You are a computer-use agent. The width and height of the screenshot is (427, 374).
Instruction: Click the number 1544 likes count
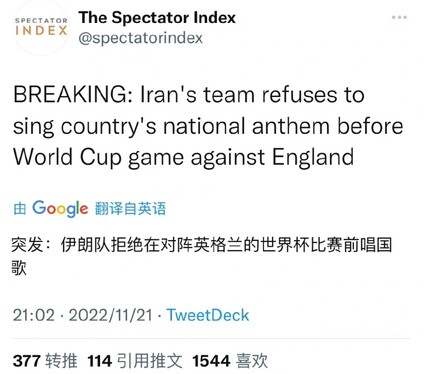[211, 361]
